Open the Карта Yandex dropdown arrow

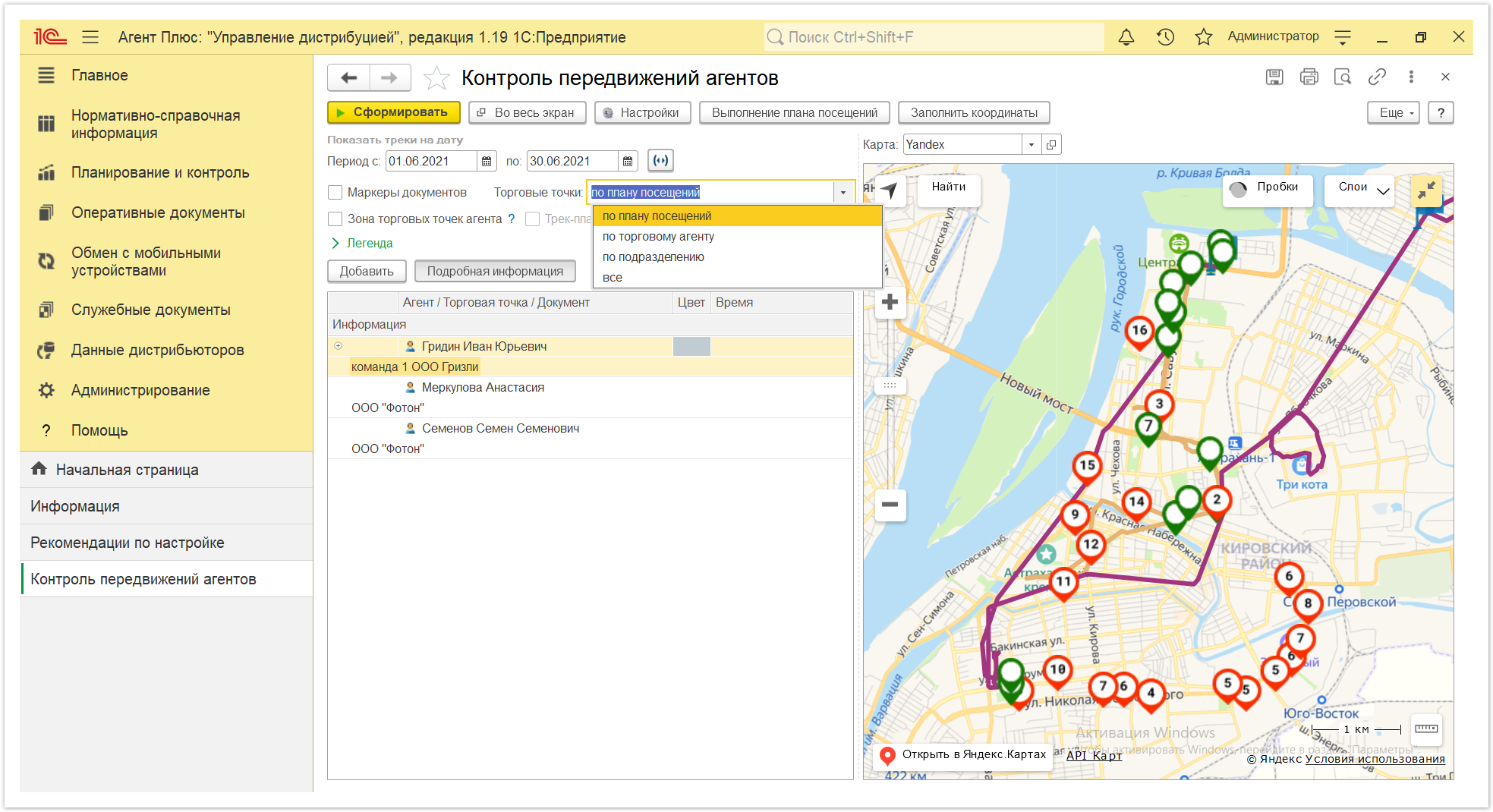[x=1031, y=144]
